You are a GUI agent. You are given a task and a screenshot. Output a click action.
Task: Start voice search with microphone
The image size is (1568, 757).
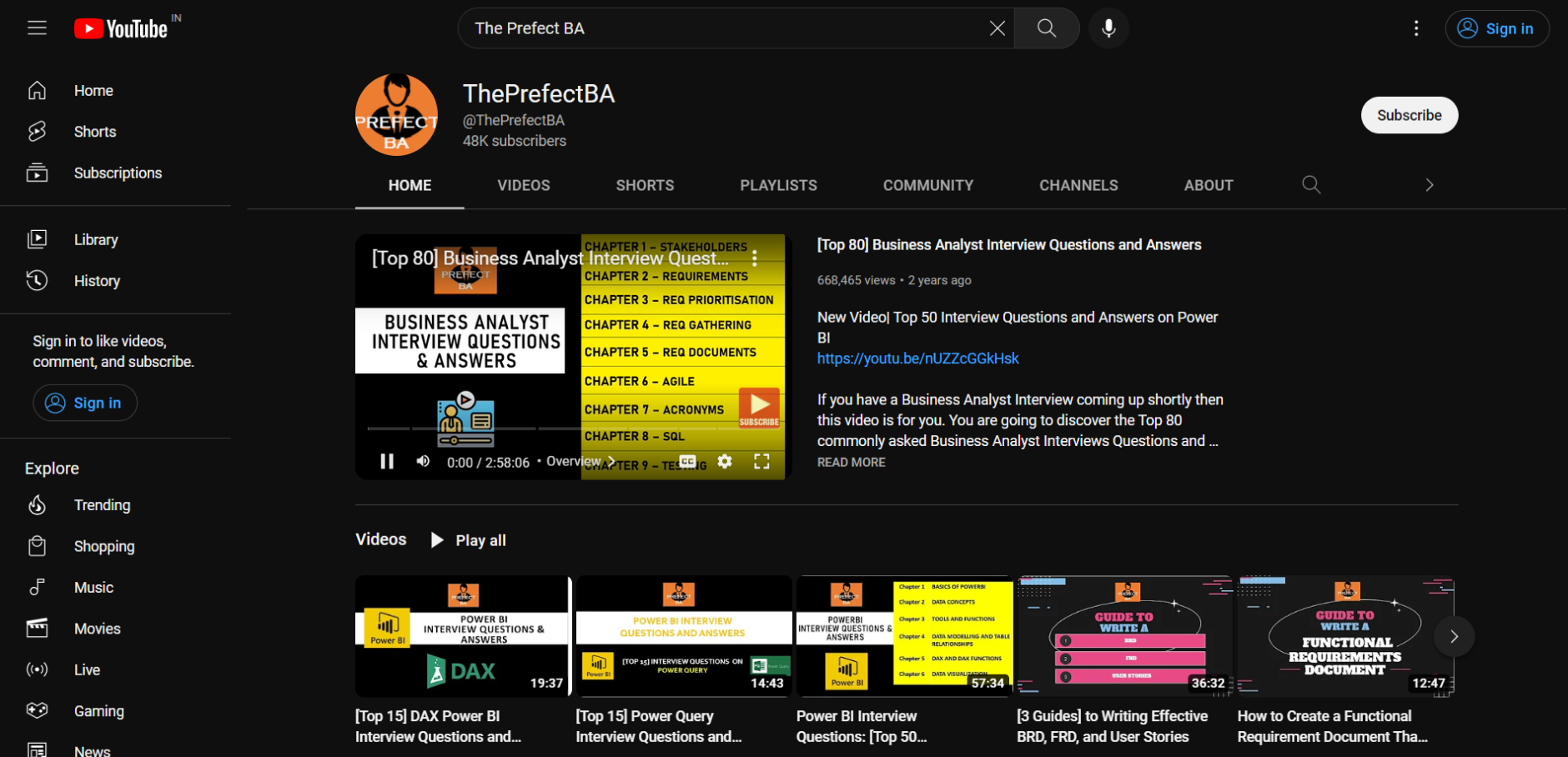coord(1108,28)
